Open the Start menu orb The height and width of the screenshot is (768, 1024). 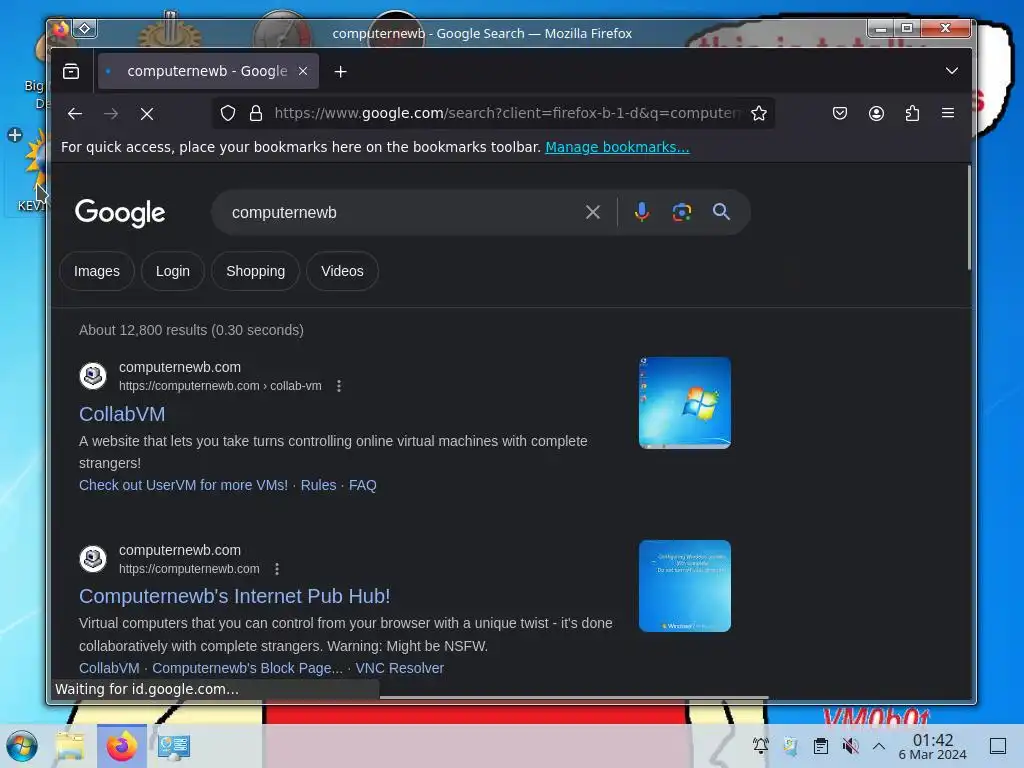point(22,746)
